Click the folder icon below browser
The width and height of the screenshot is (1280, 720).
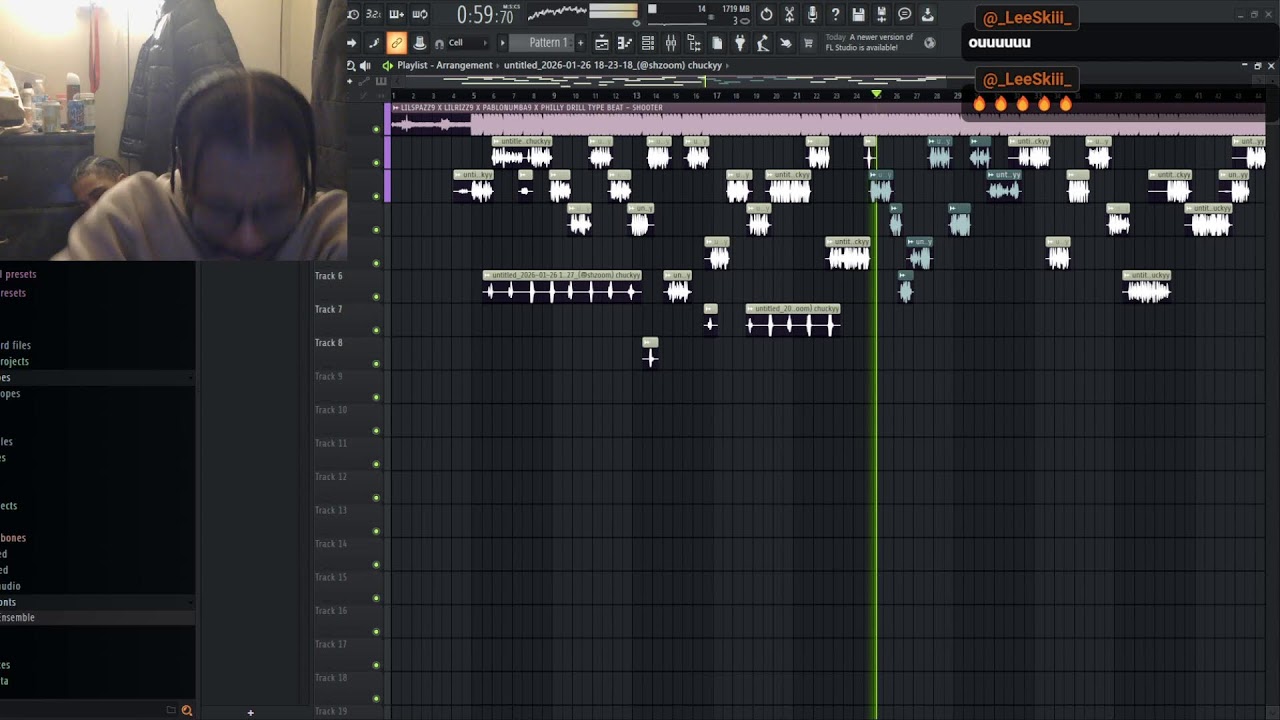(170, 711)
